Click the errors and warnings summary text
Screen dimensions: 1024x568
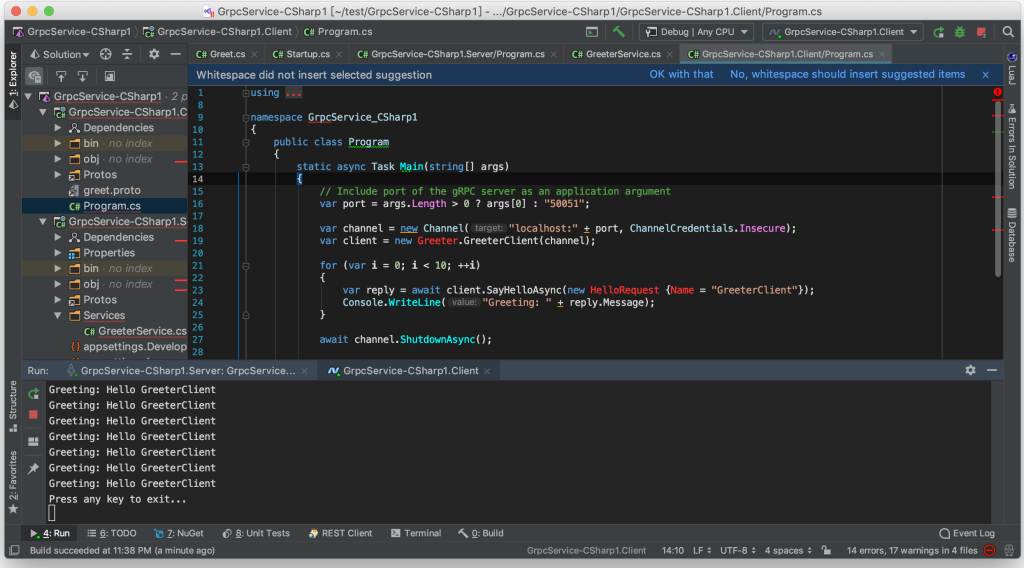tap(912, 550)
